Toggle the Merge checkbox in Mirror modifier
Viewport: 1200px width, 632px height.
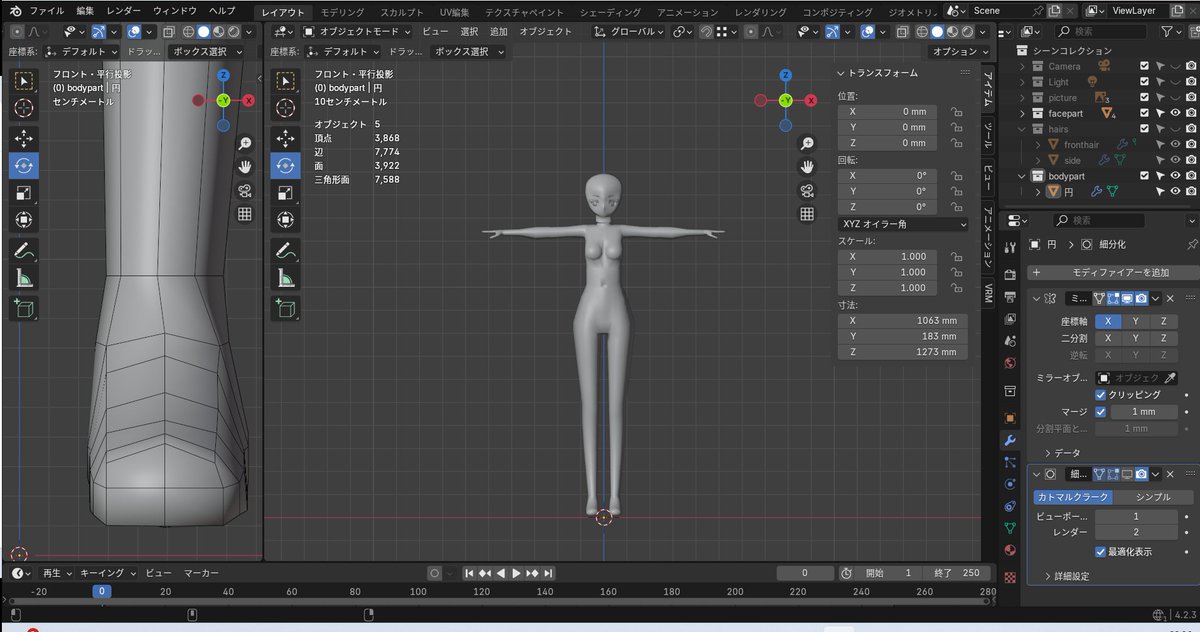[x=1101, y=412]
